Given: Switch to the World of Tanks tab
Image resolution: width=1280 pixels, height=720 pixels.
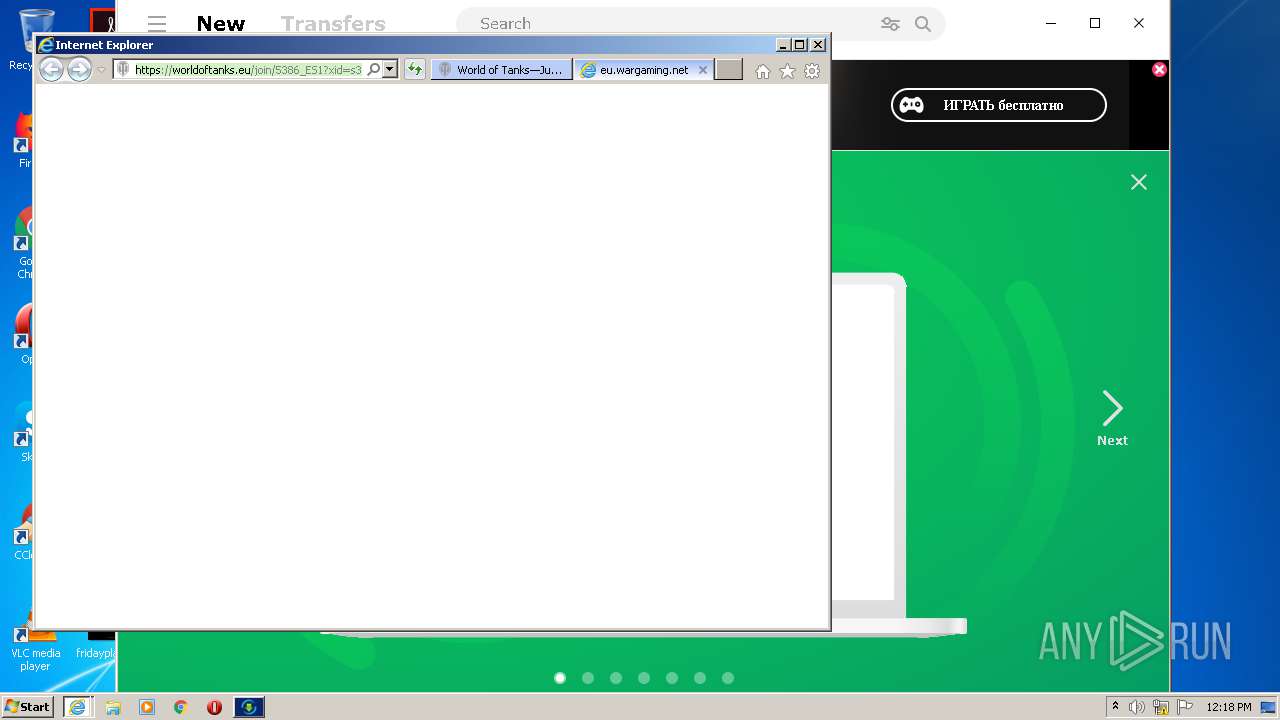Looking at the screenshot, I should click(x=501, y=70).
